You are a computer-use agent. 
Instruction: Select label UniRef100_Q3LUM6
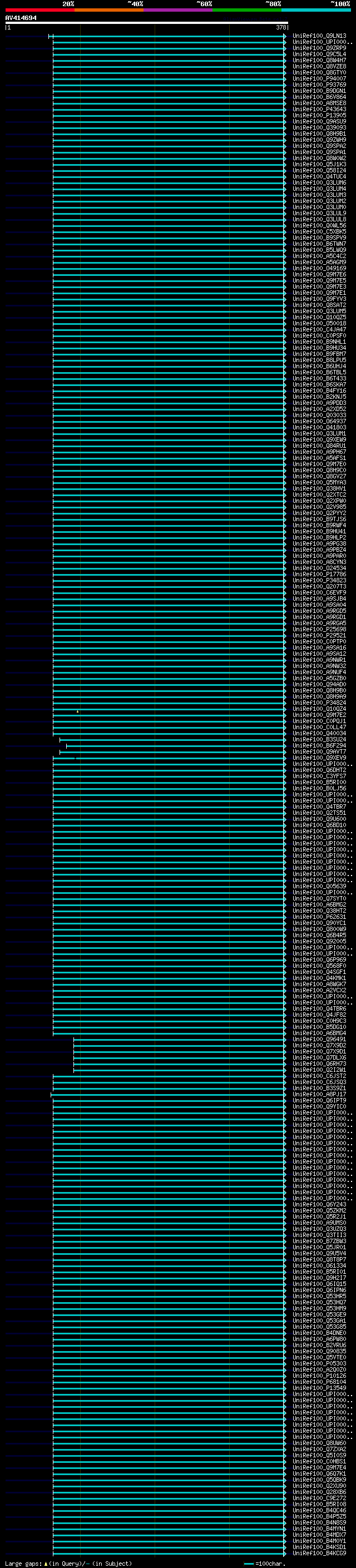point(319,182)
